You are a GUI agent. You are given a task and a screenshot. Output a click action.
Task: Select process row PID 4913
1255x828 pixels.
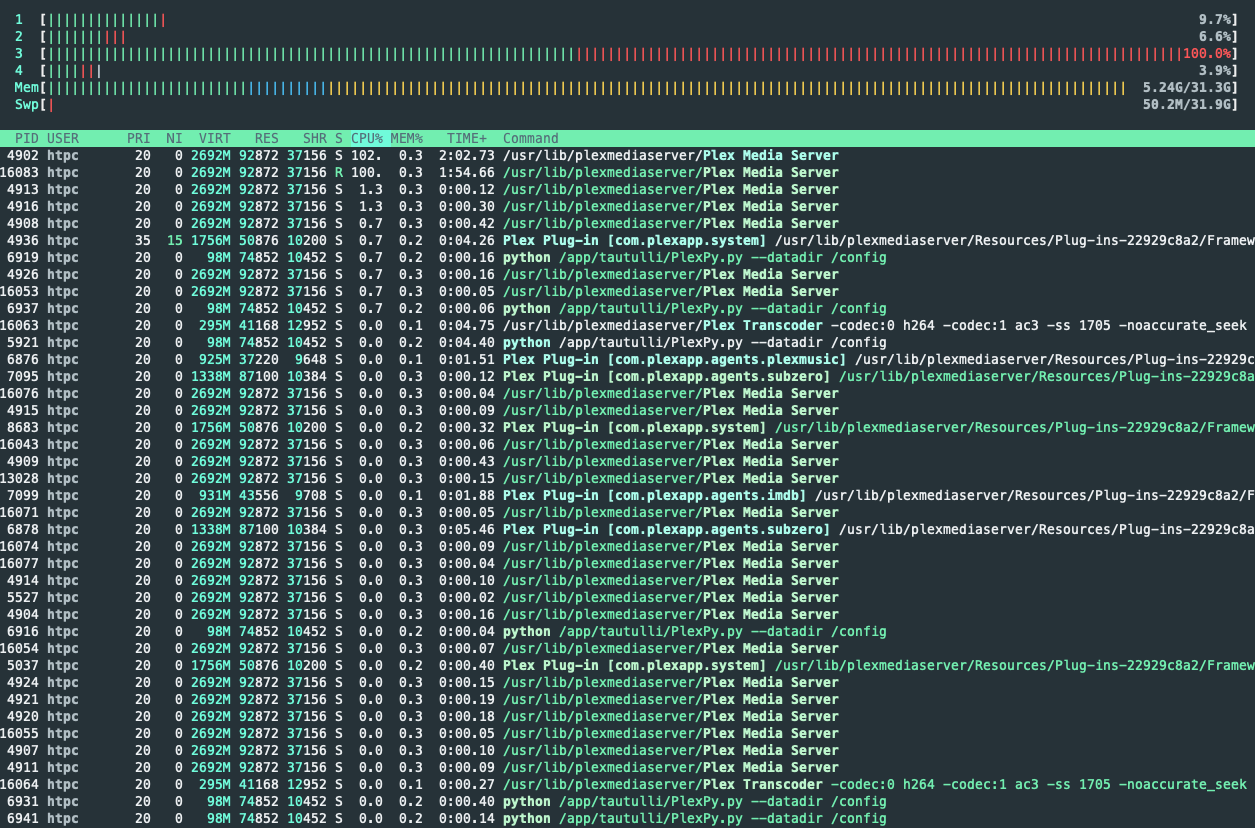click(x=627, y=189)
